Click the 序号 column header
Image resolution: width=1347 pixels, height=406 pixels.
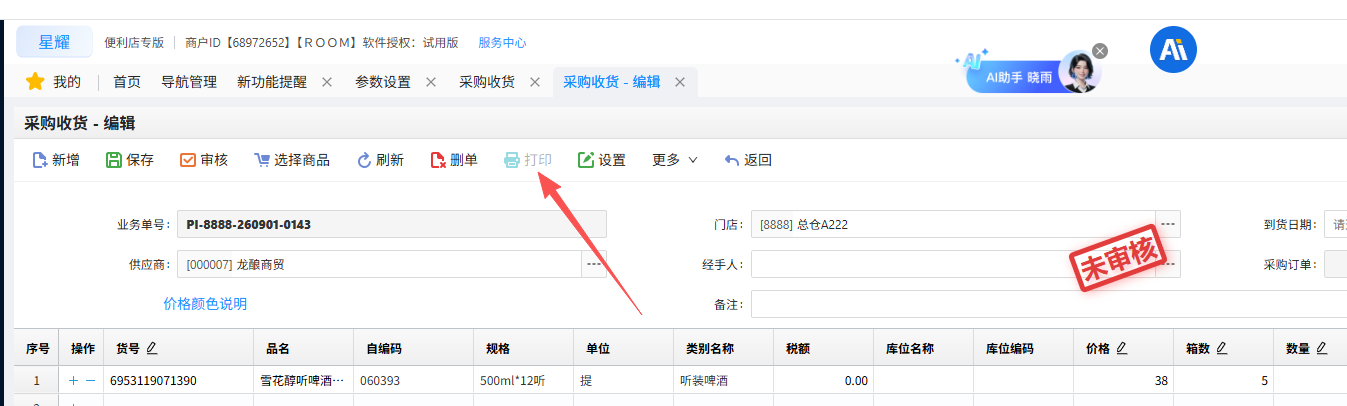tap(37, 348)
